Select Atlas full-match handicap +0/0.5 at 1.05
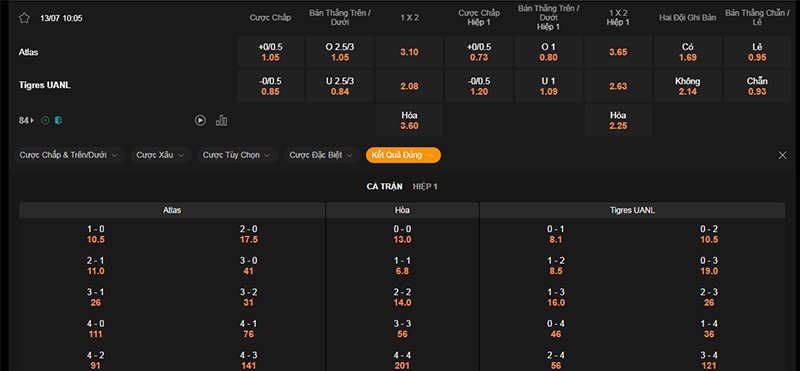Viewport: 800px width, 371px height. pos(270,52)
